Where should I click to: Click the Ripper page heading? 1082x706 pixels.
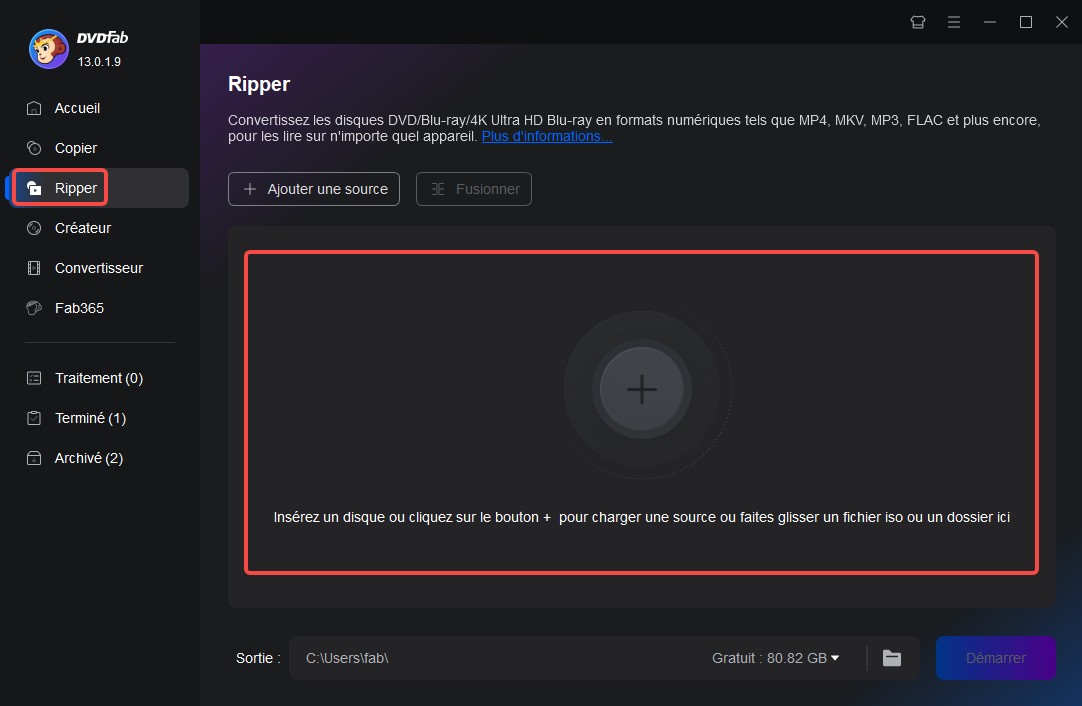259,84
